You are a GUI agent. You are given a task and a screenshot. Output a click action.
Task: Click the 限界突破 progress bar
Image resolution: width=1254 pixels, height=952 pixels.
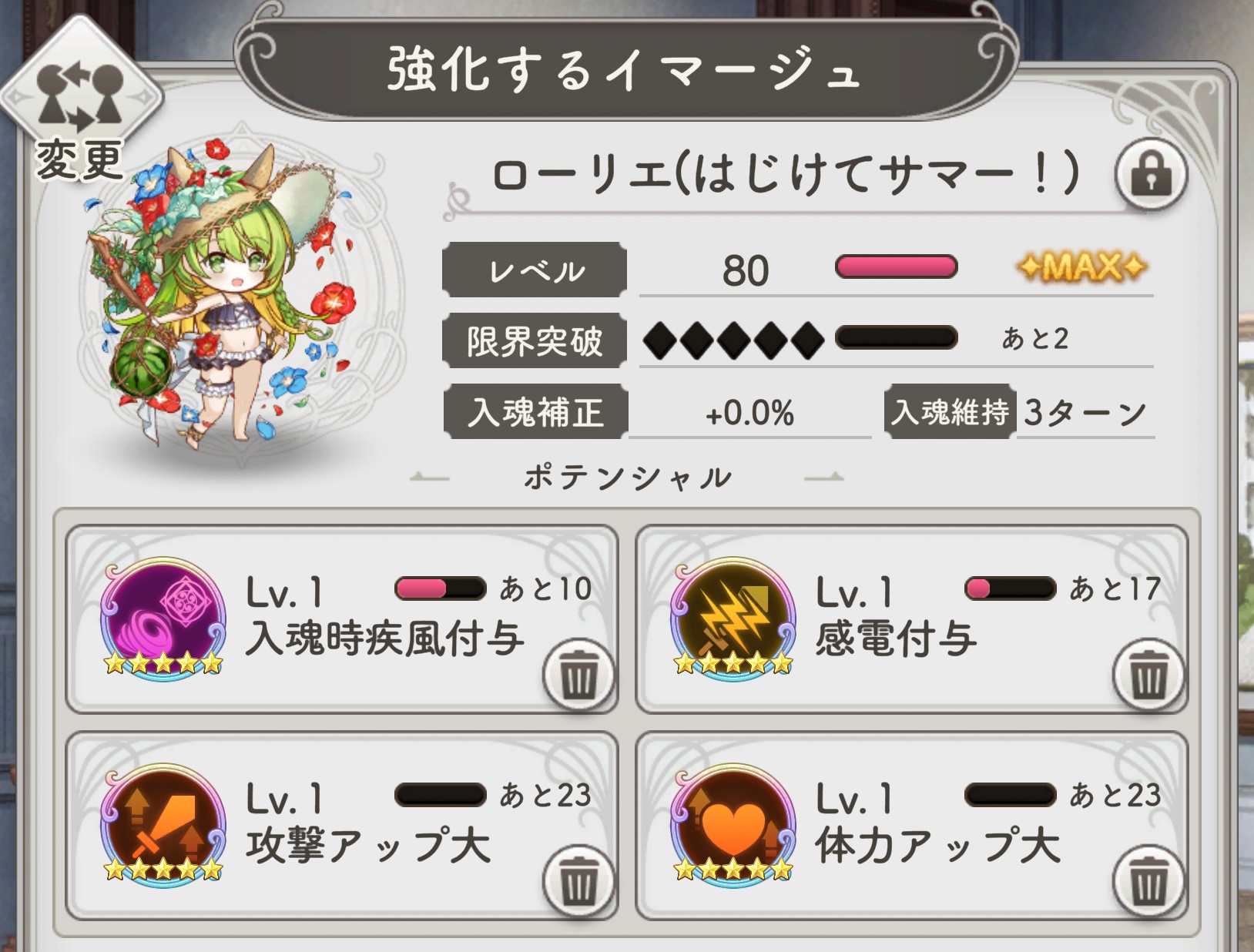[896, 337]
